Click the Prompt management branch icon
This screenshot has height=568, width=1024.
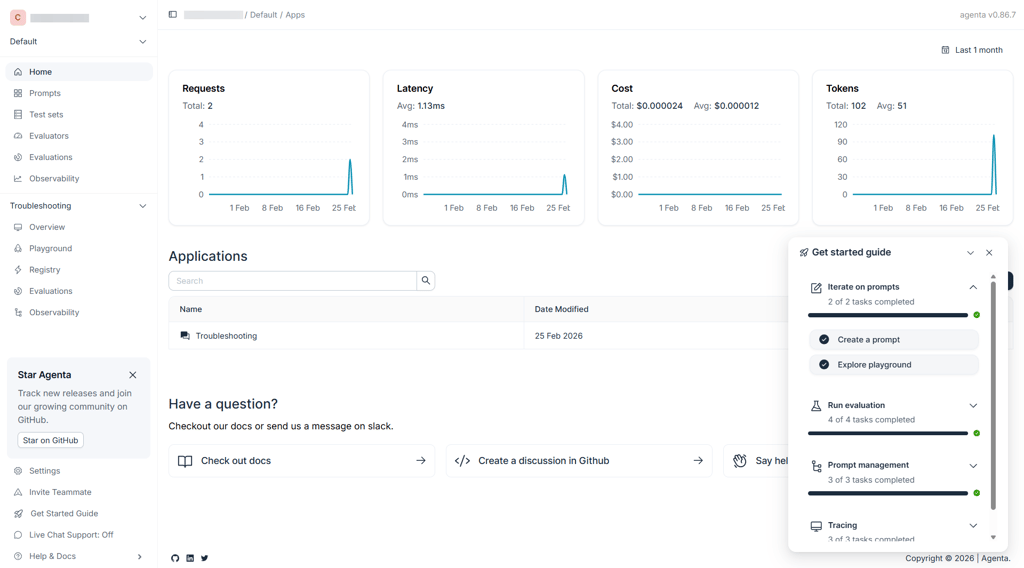tap(816, 466)
